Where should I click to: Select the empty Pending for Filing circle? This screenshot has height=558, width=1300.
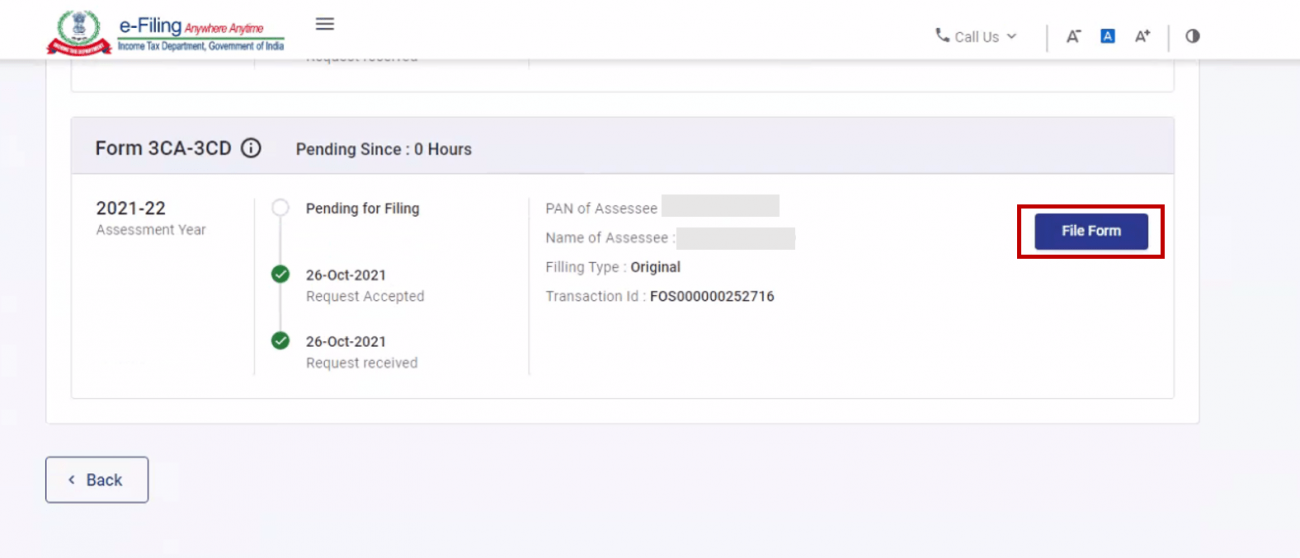point(281,208)
